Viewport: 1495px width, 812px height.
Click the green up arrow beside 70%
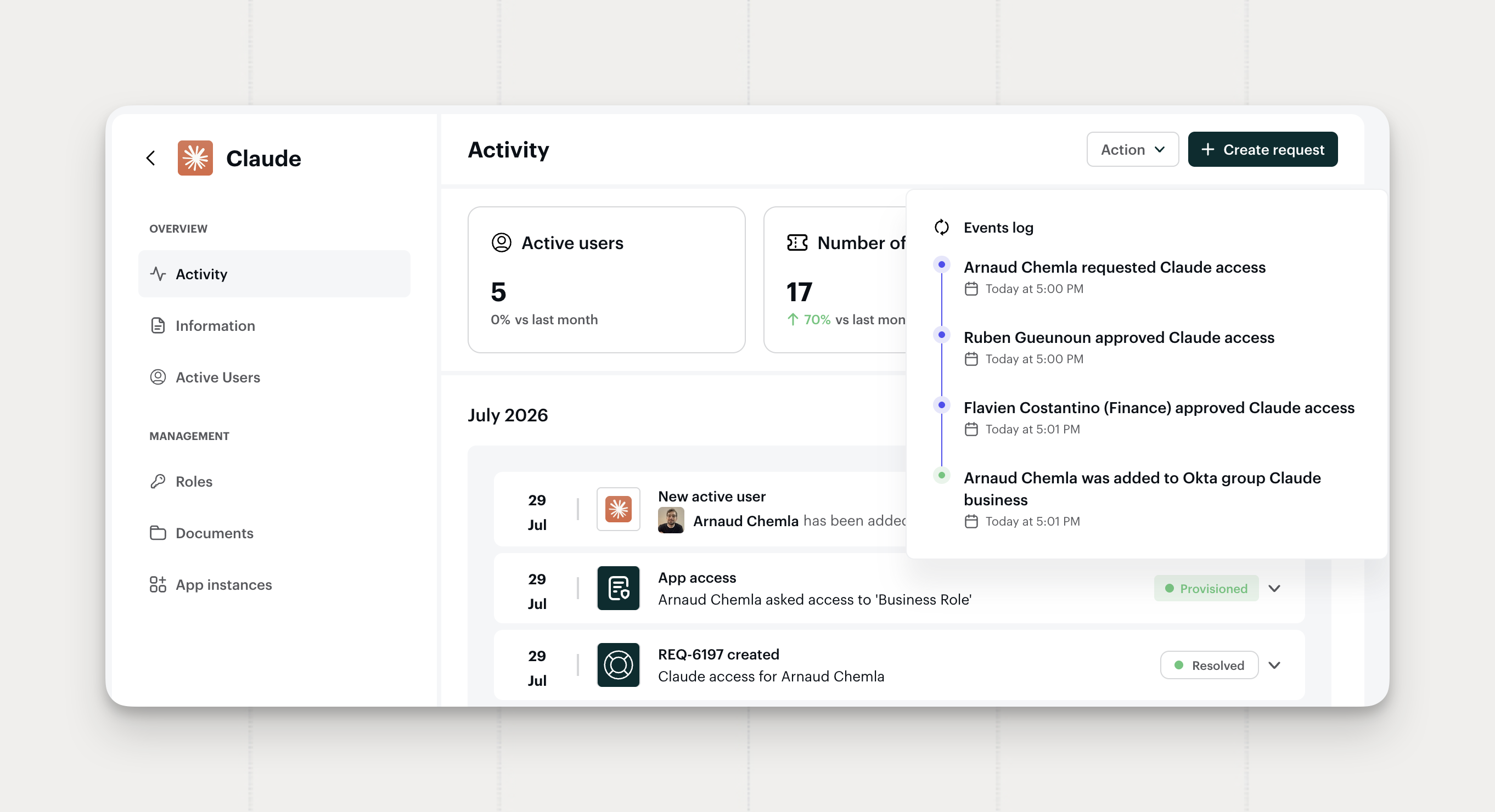click(793, 319)
